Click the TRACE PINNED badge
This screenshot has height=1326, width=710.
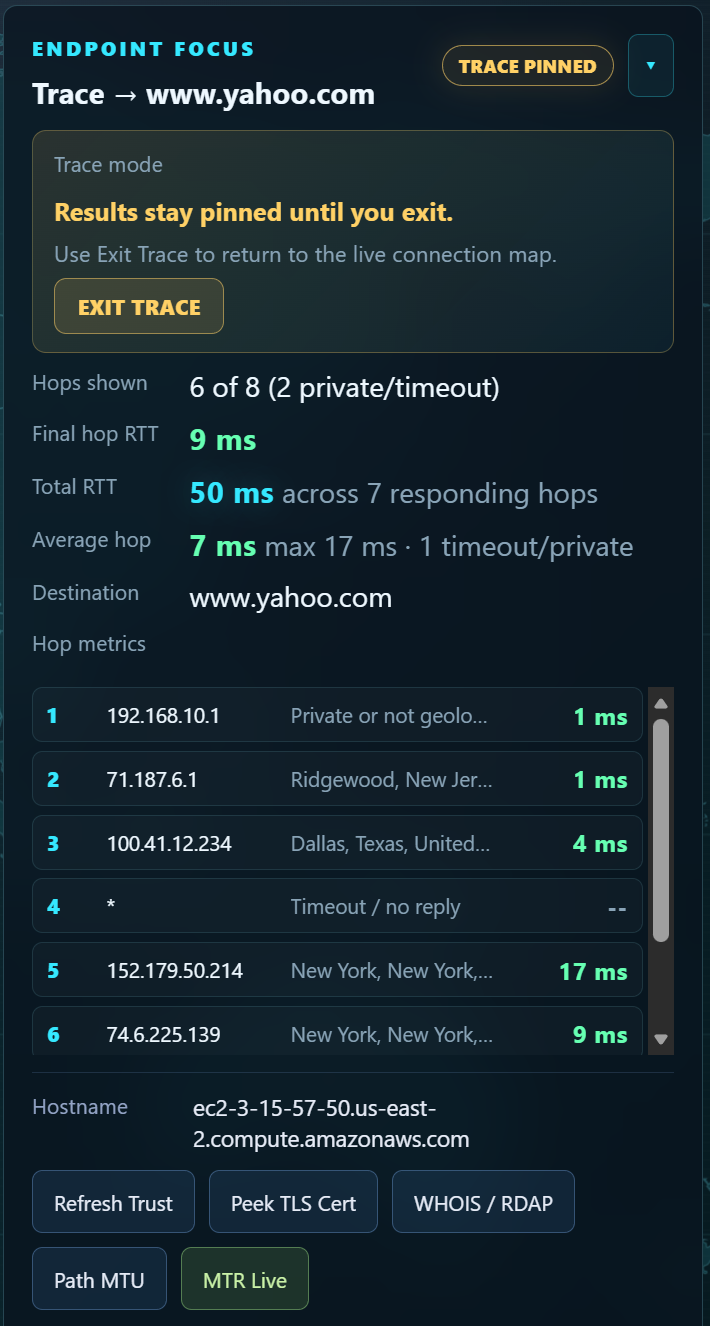528,66
